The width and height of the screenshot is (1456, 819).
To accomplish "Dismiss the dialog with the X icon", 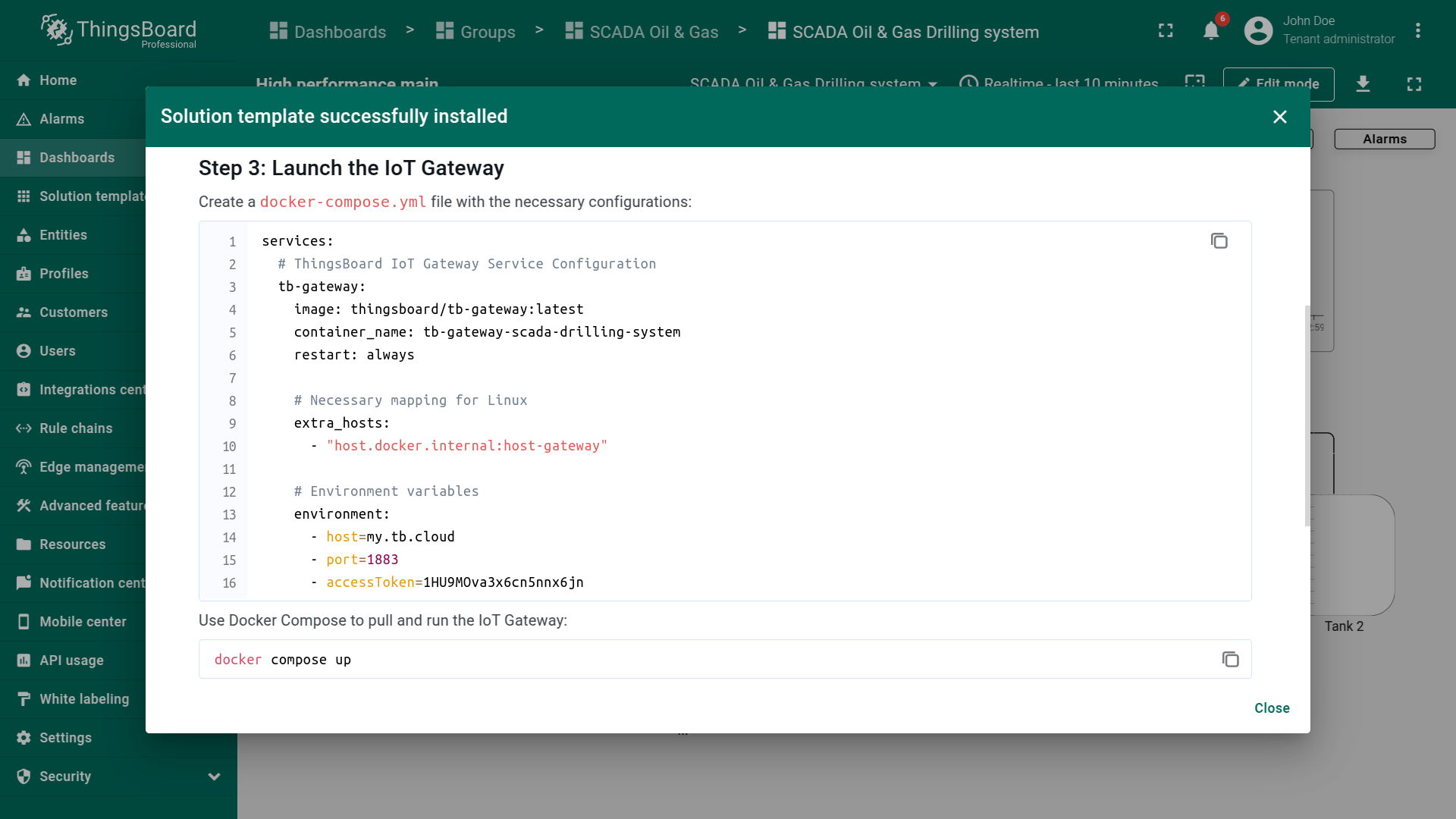I will coord(1279,117).
